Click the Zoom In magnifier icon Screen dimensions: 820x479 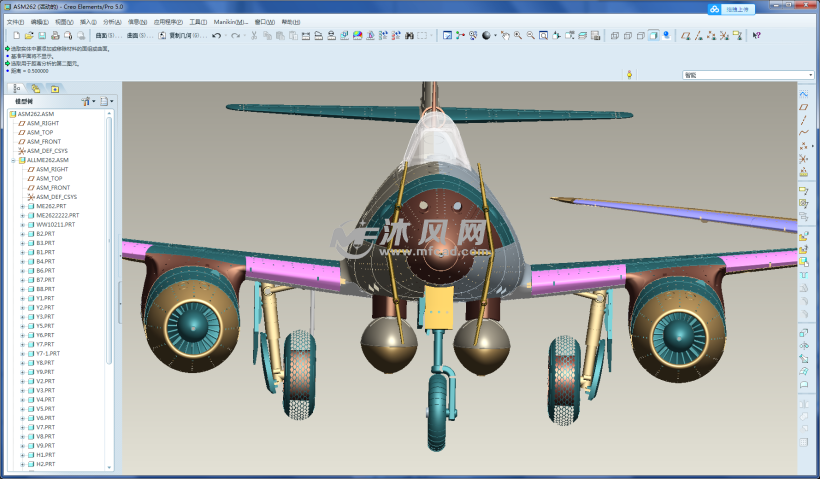pyautogui.click(x=517, y=35)
